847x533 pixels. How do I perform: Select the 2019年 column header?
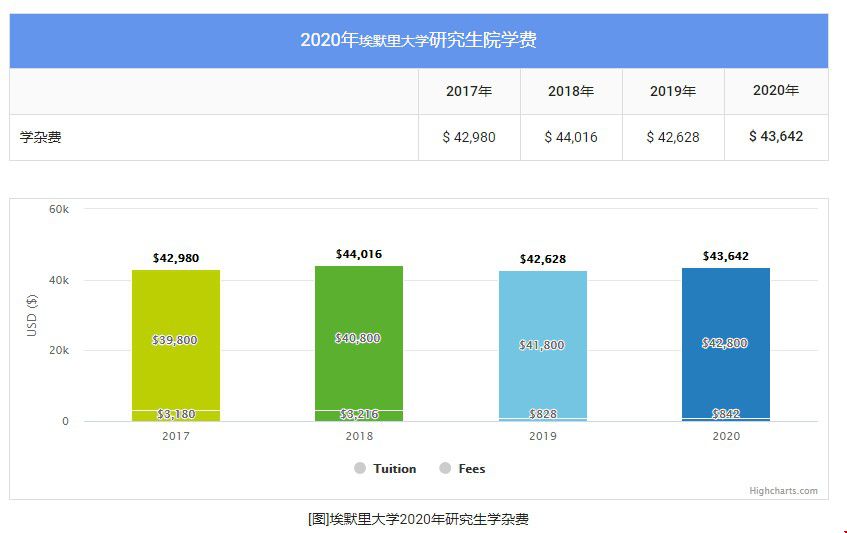click(673, 91)
